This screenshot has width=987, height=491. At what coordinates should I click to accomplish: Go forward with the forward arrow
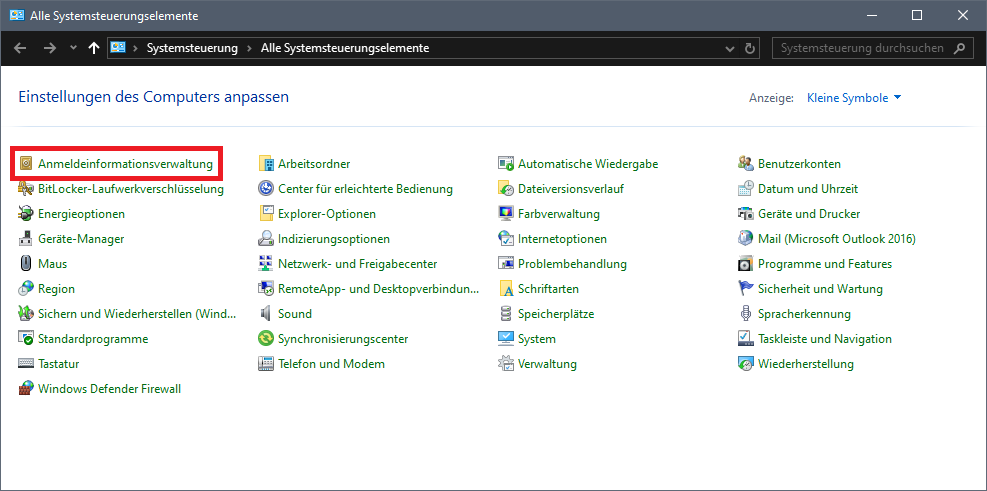pos(50,48)
